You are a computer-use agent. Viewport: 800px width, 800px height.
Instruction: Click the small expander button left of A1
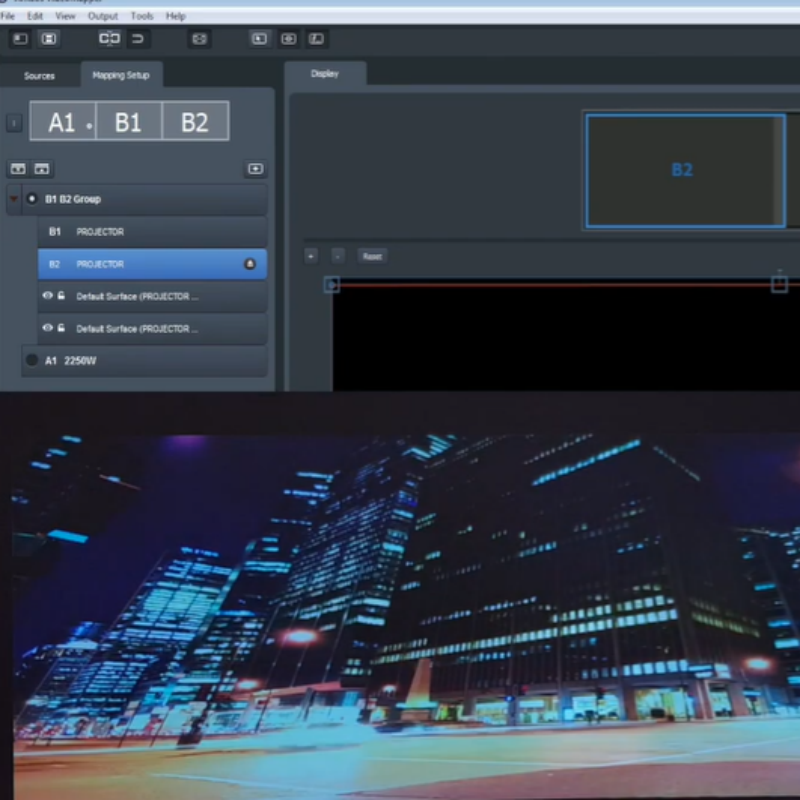(x=14, y=123)
